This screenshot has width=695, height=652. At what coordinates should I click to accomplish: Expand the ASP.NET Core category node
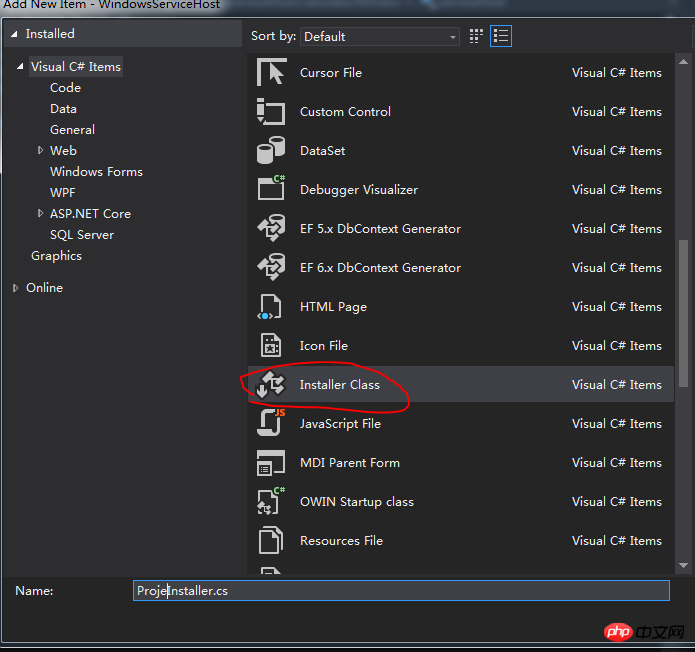pyautogui.click(x=40, y=213)
